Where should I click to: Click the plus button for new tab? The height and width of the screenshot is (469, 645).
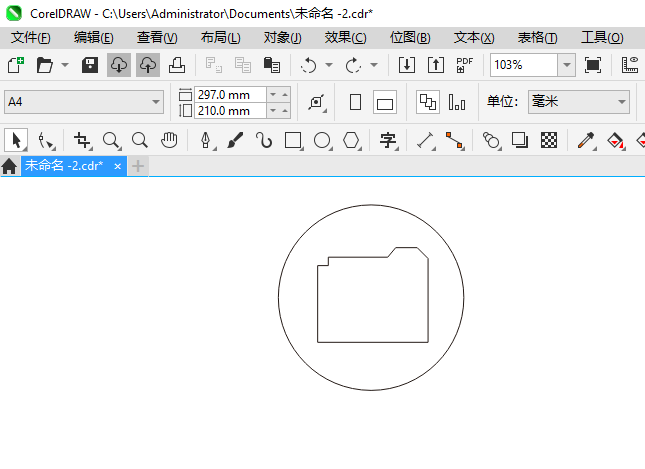coord(138,166)
